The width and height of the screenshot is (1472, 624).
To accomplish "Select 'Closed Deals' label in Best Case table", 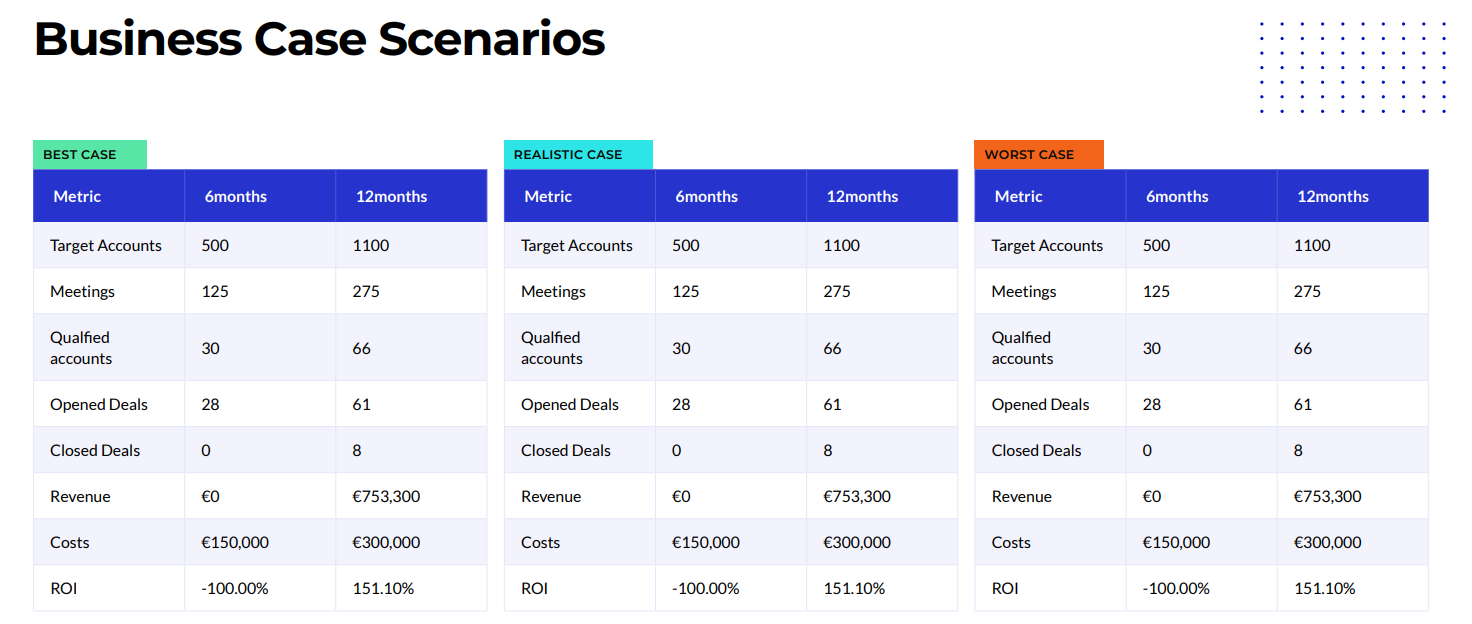I will pyautogui.click(x=95, y=450).
